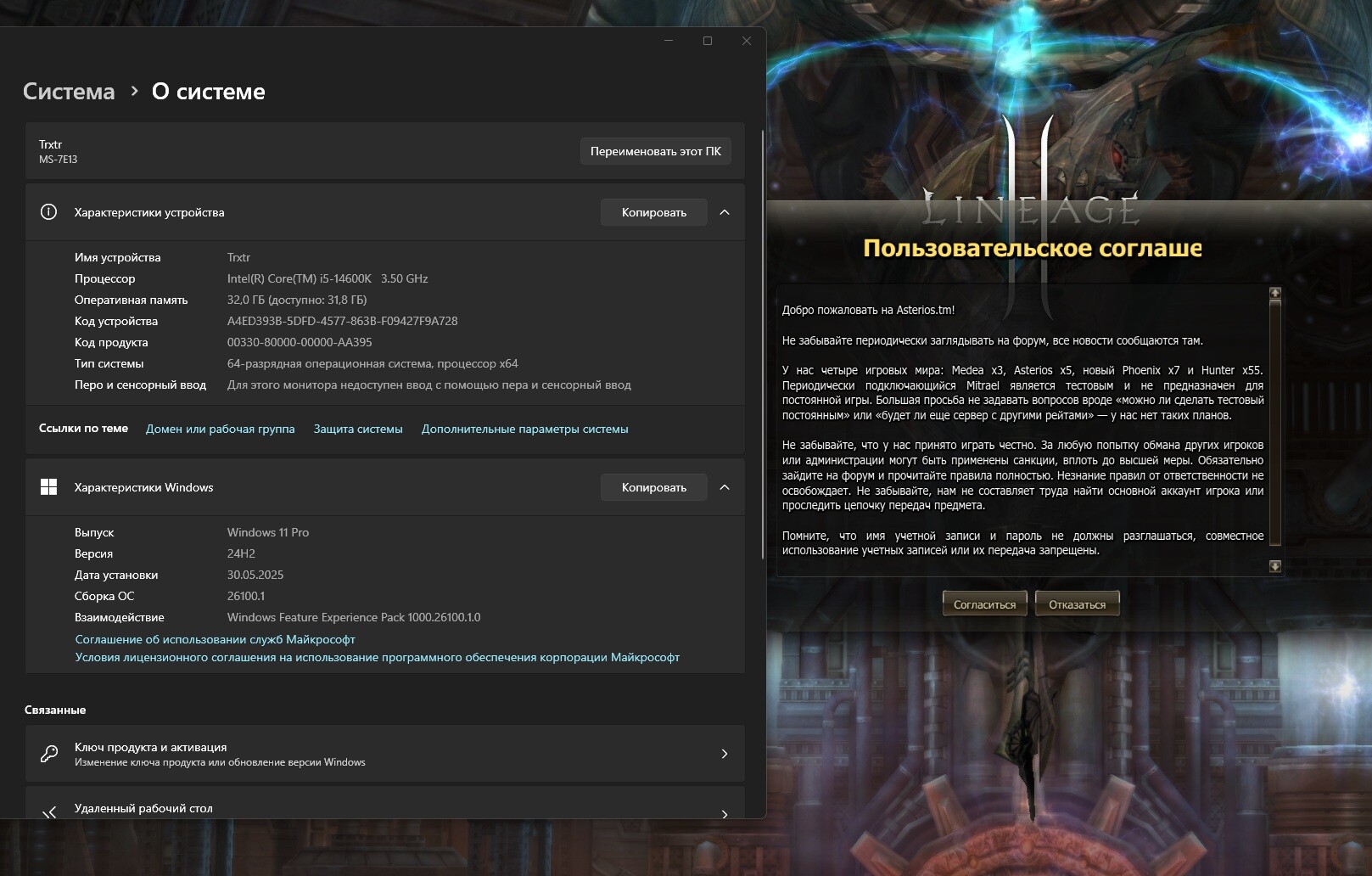Click the Settings window vertical scrollbar

tap(762, 344)
